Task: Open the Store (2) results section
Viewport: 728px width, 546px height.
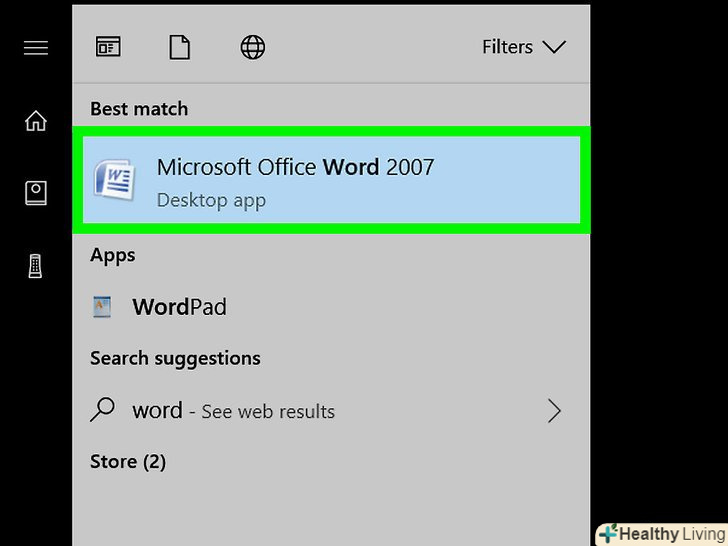Action: pyautogui.click(x=128, y=462)
